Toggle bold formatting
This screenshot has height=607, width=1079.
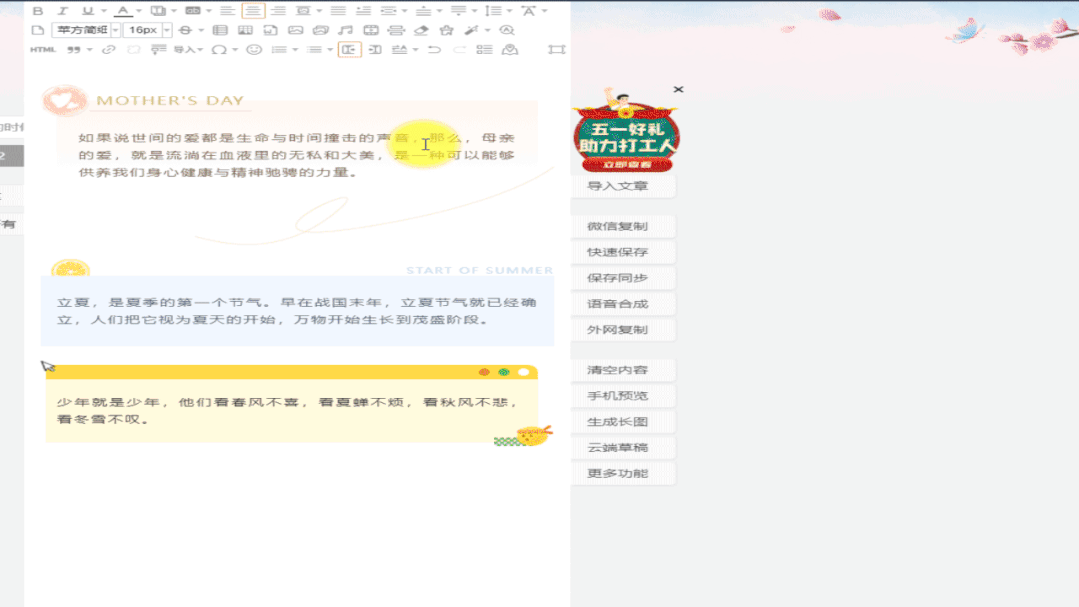click(38, 11)
